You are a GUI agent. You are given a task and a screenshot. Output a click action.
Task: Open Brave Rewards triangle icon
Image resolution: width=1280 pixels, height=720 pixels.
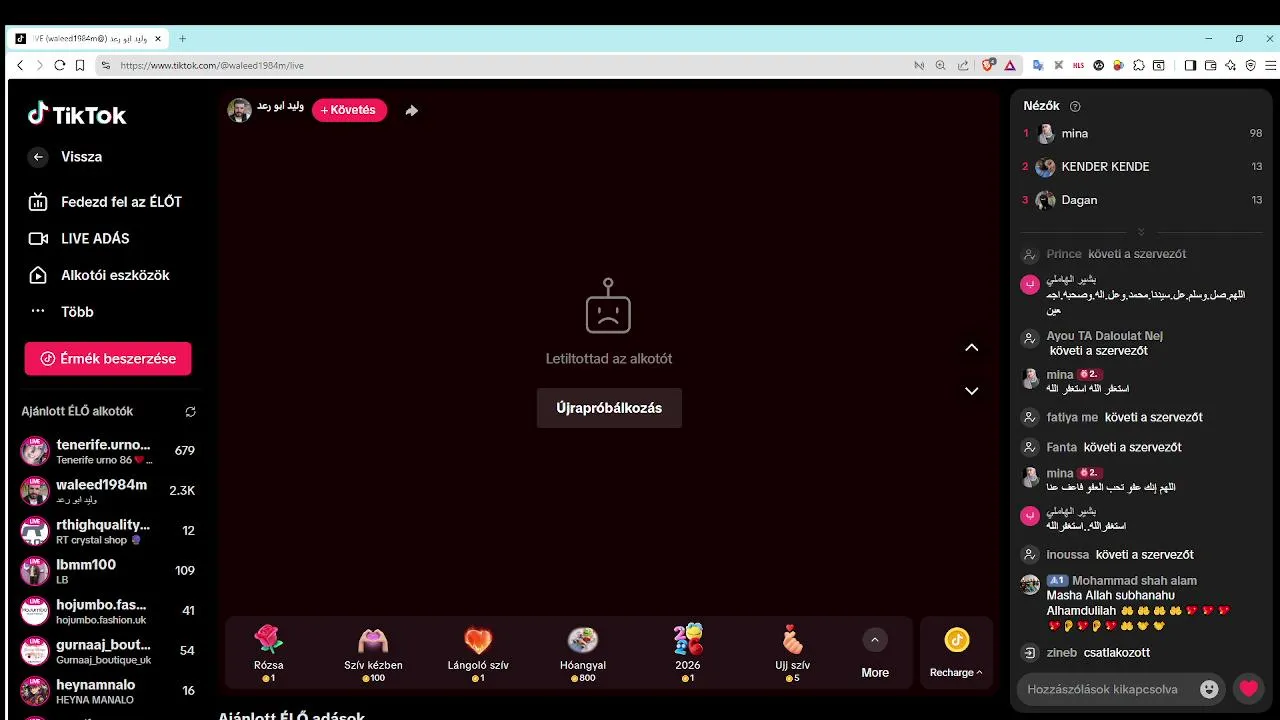tap(1010, 65)
